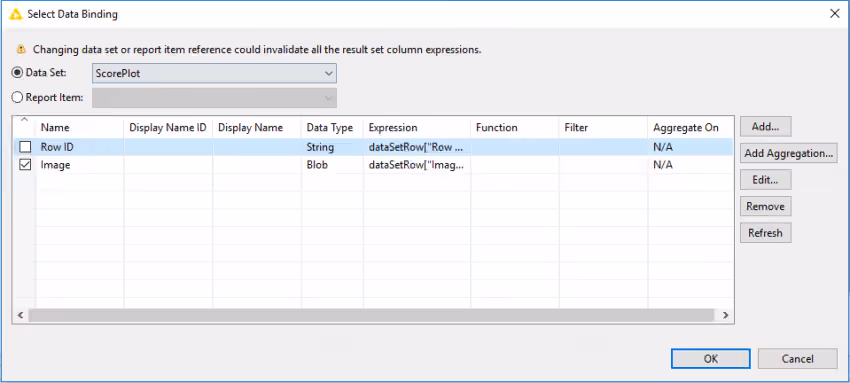850x383 pixels.
Task: Click the dialog title bar app icon
Action: click(16, 14)
